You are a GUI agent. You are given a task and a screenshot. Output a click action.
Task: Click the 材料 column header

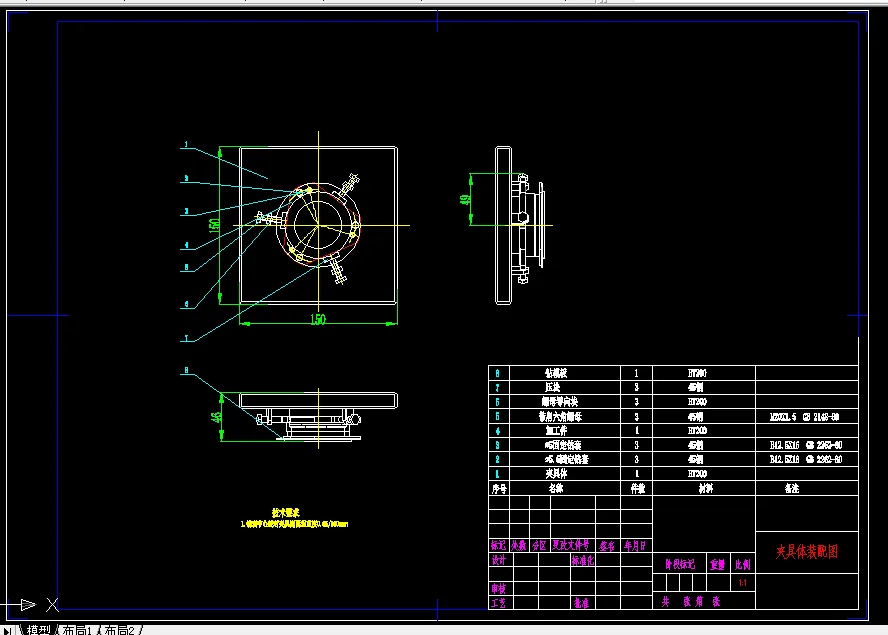point(706,488)
